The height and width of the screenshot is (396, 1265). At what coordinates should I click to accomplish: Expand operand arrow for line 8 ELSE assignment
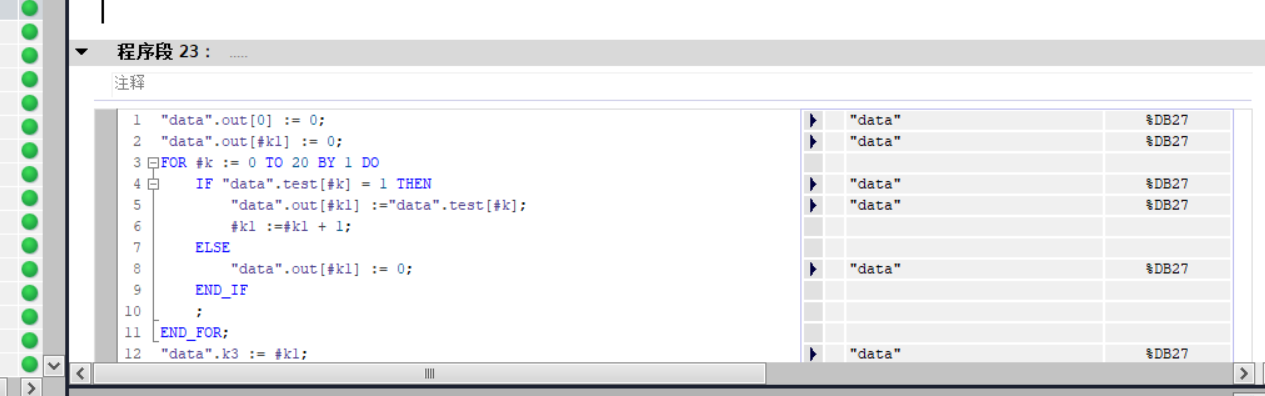tap(813, 269)
